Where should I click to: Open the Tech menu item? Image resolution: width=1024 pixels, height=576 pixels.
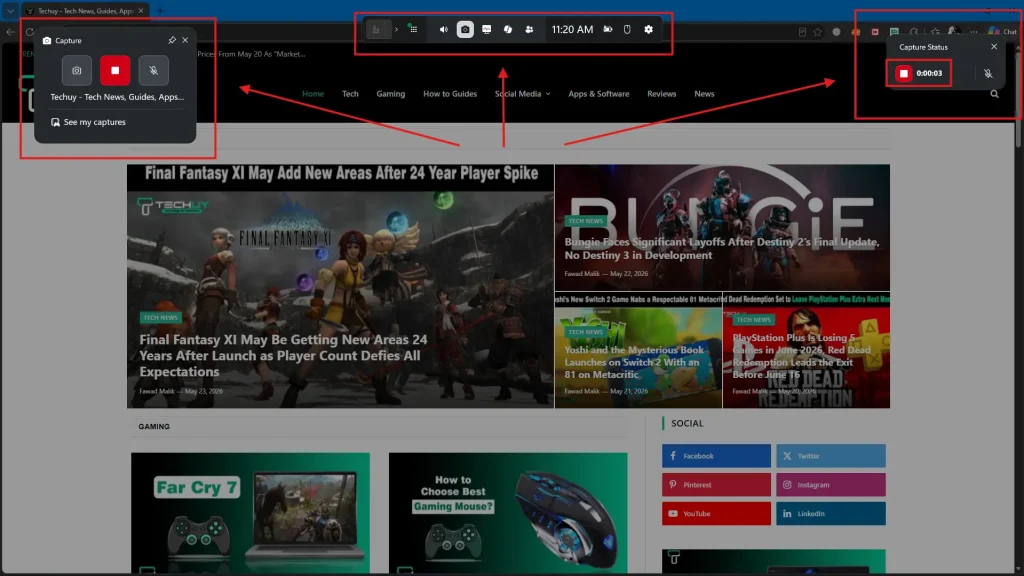[x=350, y=93]
